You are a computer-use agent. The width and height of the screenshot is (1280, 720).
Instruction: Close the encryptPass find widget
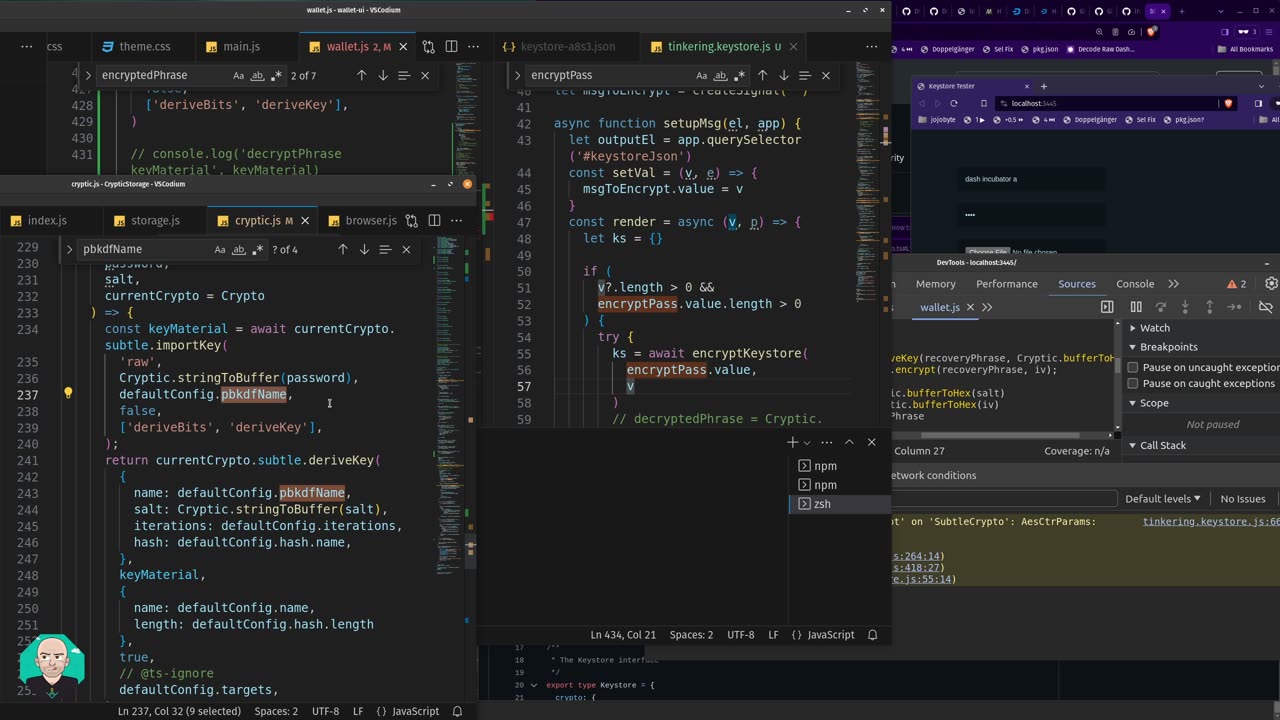825,75
